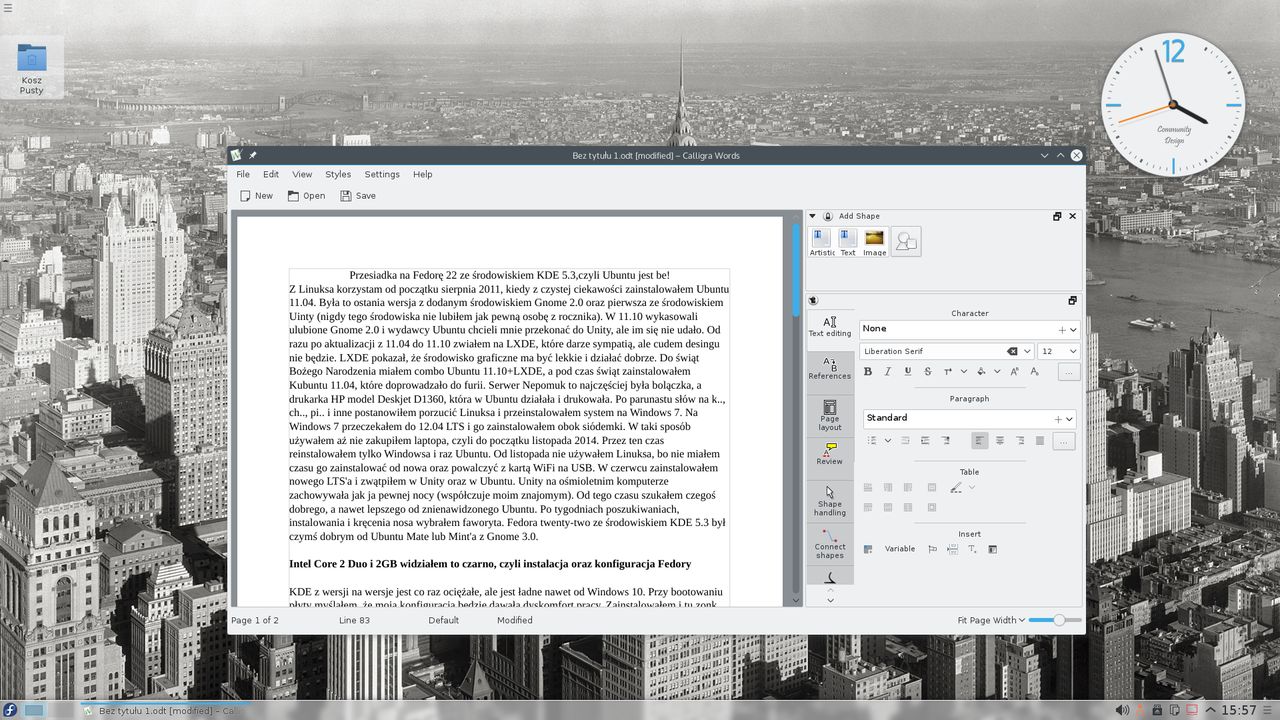Align paragraph right

click(x=1020, y=440)
